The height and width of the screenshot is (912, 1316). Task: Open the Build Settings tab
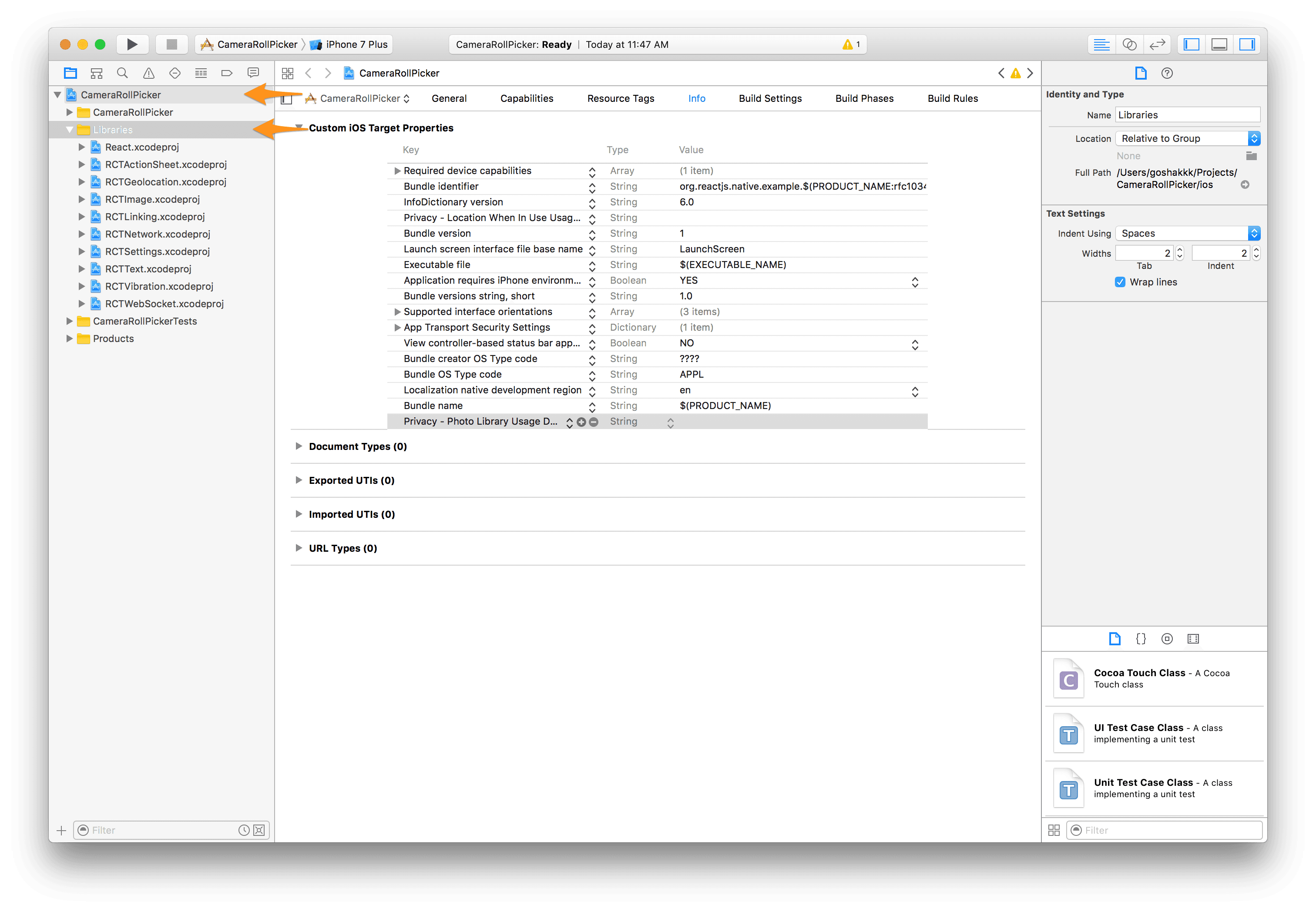coord(770,98)
